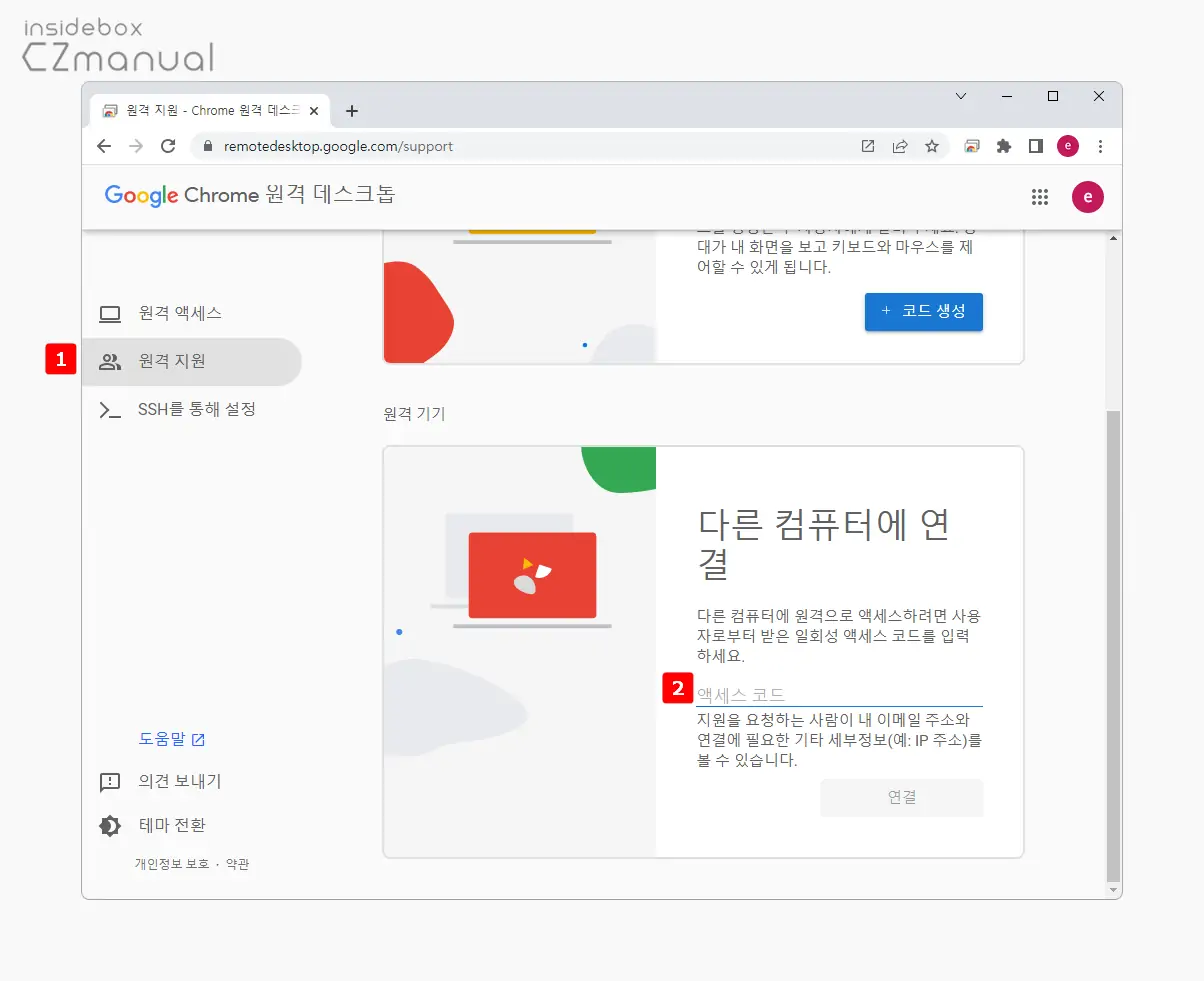The height and width of the screenshot is (981, 1204).
Task: Click the scrollbar up arrow
Action: pyautogui.click(x=1114, y=237)
